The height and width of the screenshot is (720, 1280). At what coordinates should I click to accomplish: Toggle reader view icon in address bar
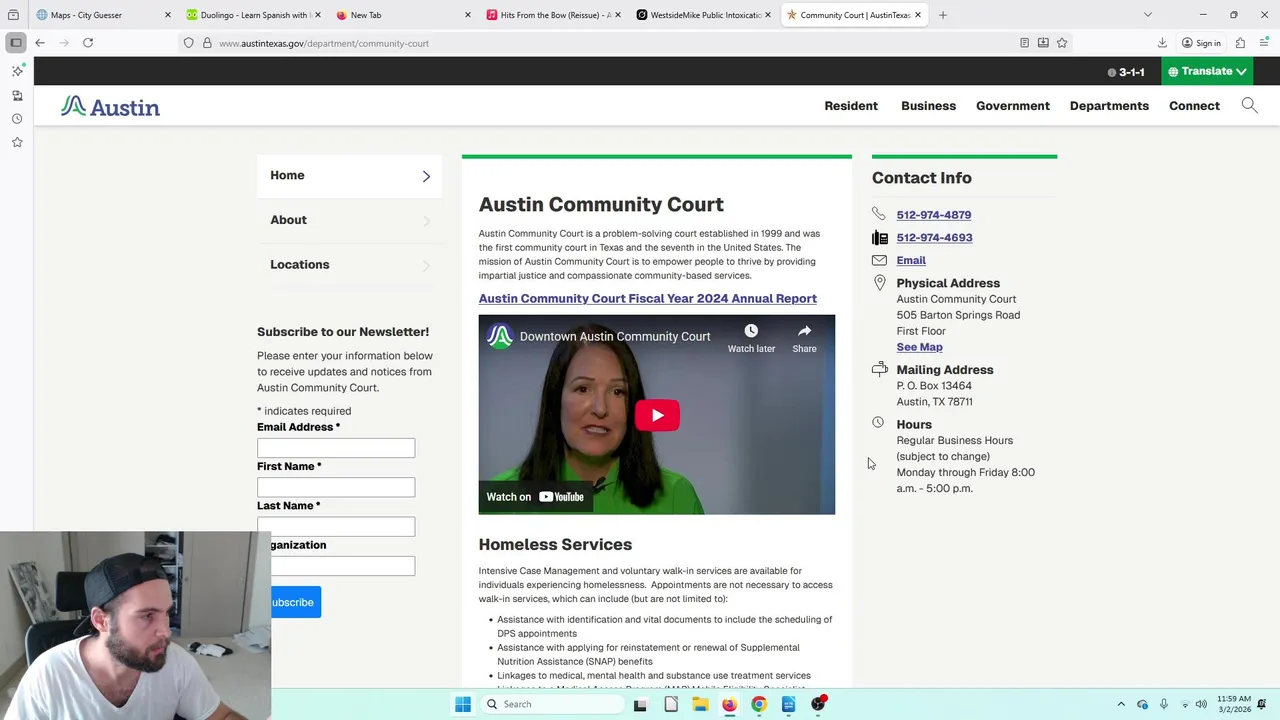click(1024, 43)
